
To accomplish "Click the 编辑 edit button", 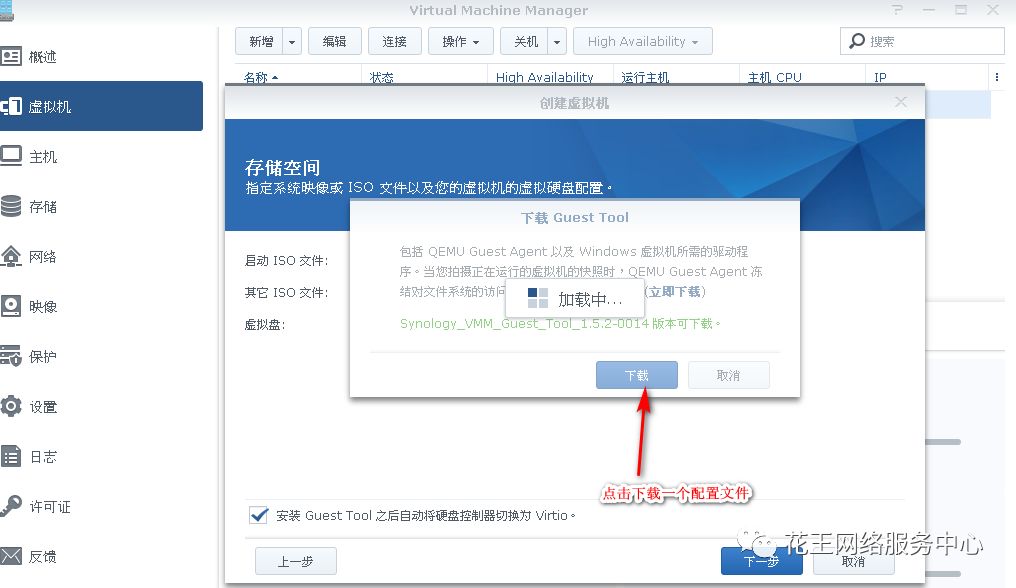I will tap(334, 41).
